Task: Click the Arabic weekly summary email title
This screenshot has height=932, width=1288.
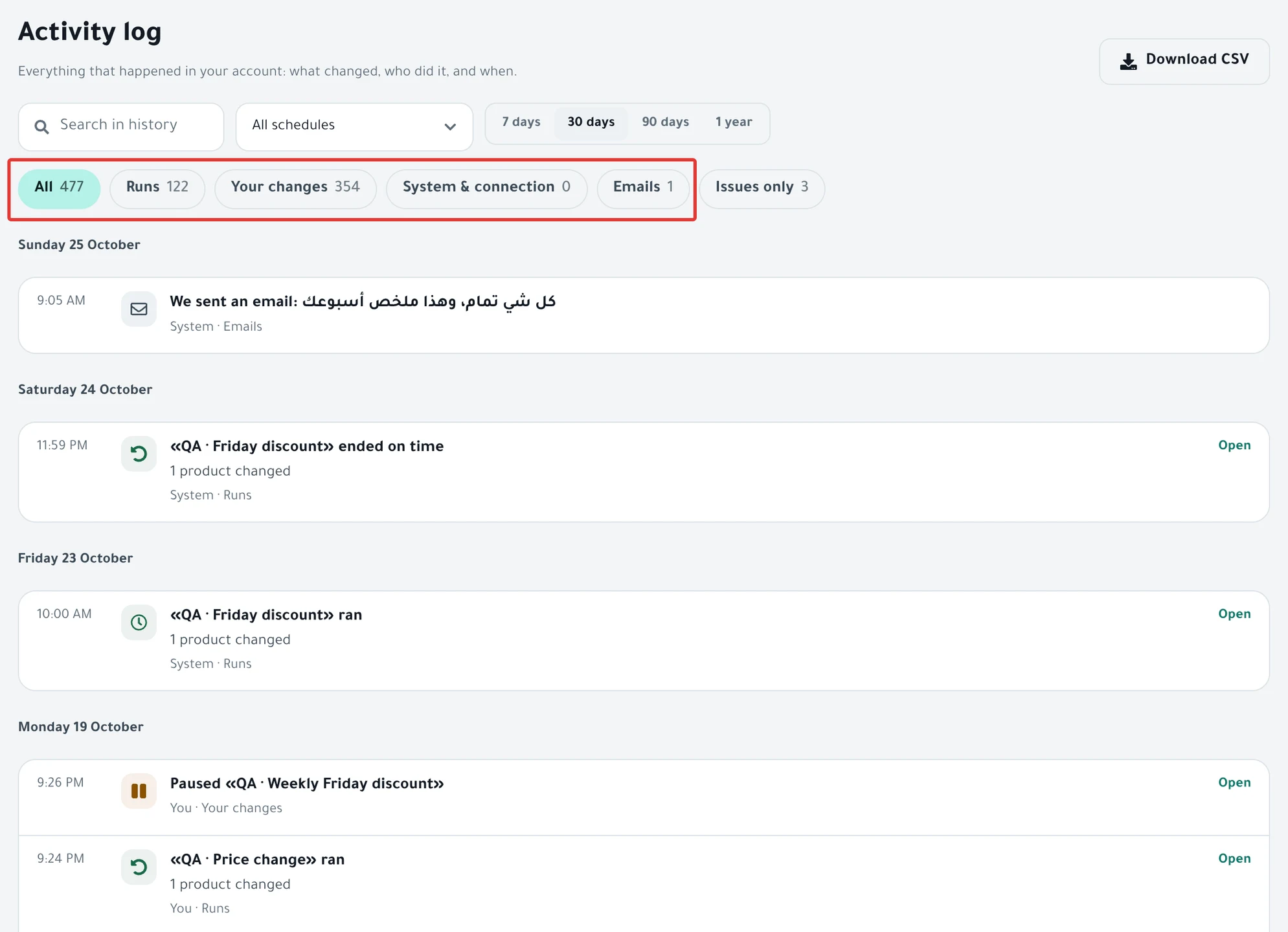Action: [x=363, y=302]
